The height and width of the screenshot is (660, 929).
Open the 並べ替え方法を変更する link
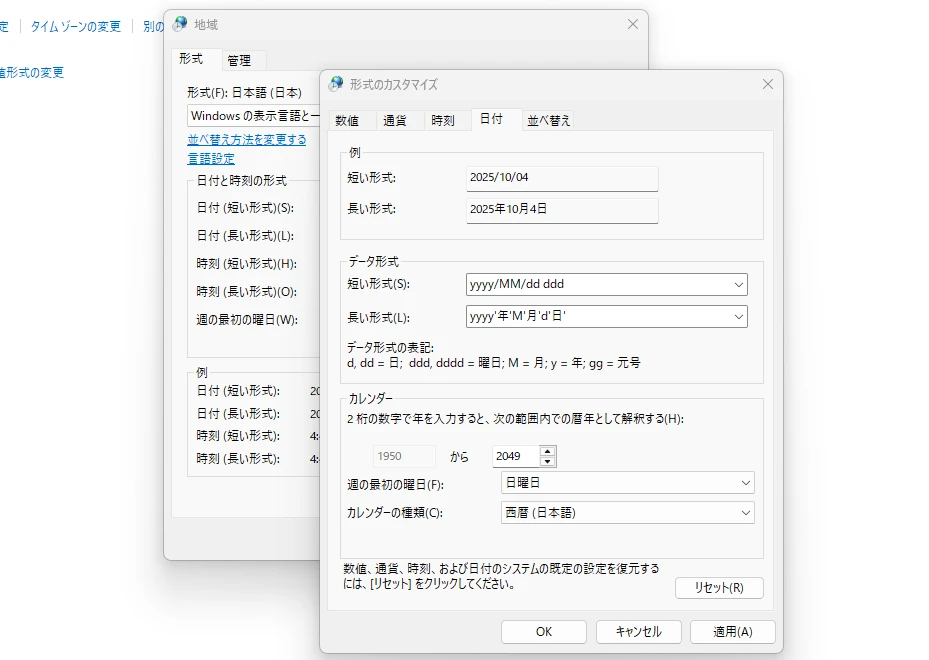(247, 140)
